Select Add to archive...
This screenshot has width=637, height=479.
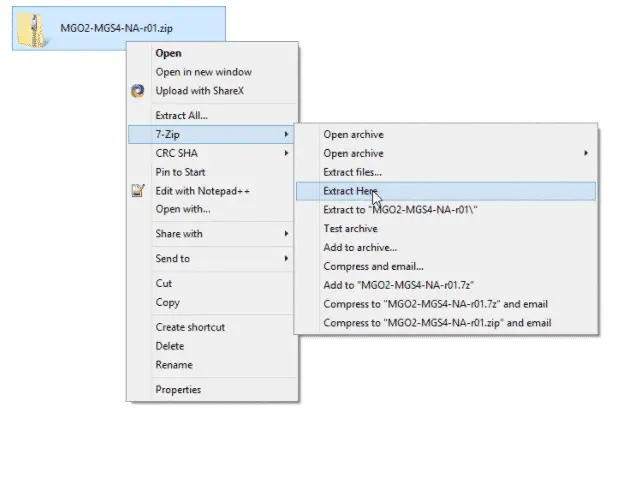click(446, 247)
